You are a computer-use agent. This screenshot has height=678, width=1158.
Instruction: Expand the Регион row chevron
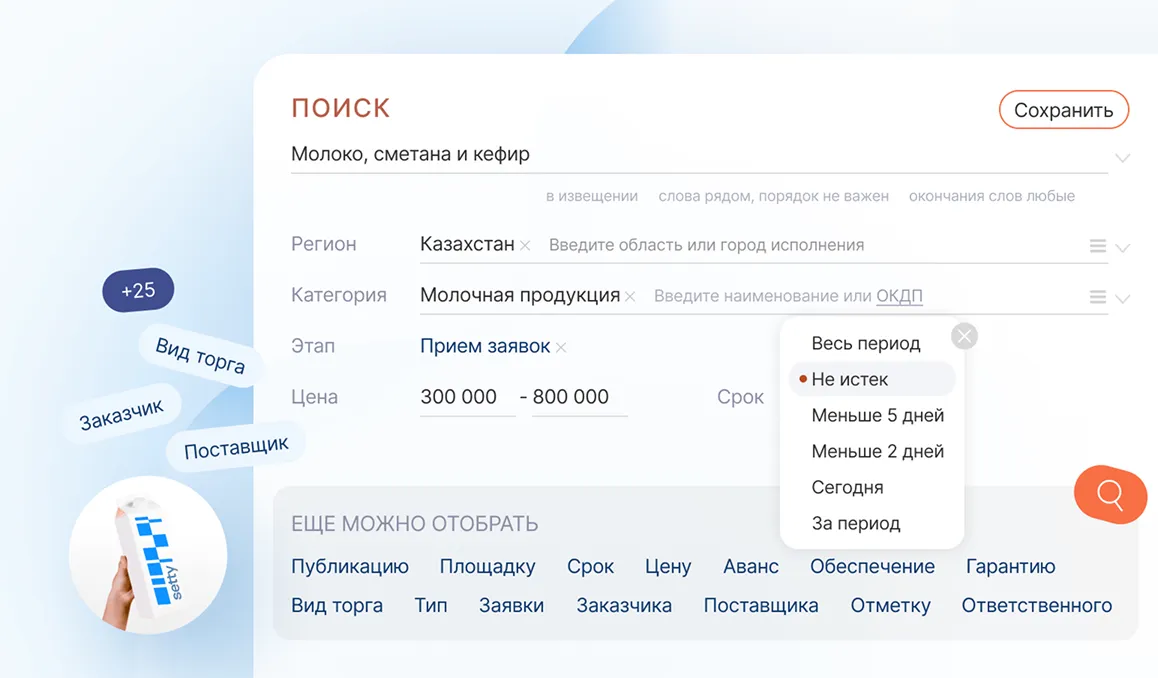[1122, 248]
